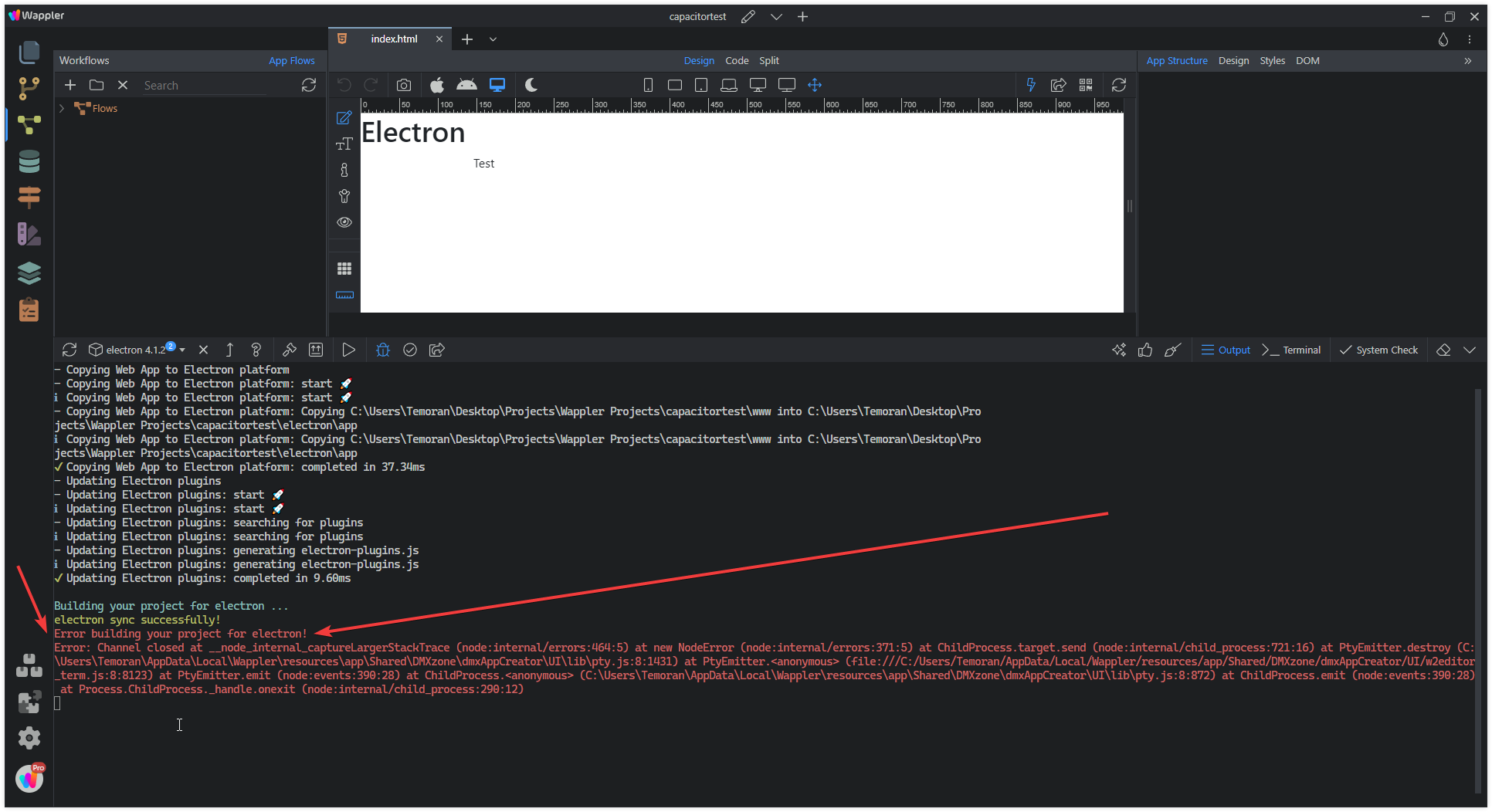Open preview in browser share icon
This screenshot has width=1492, height=812.
[x=1059, y=85]
